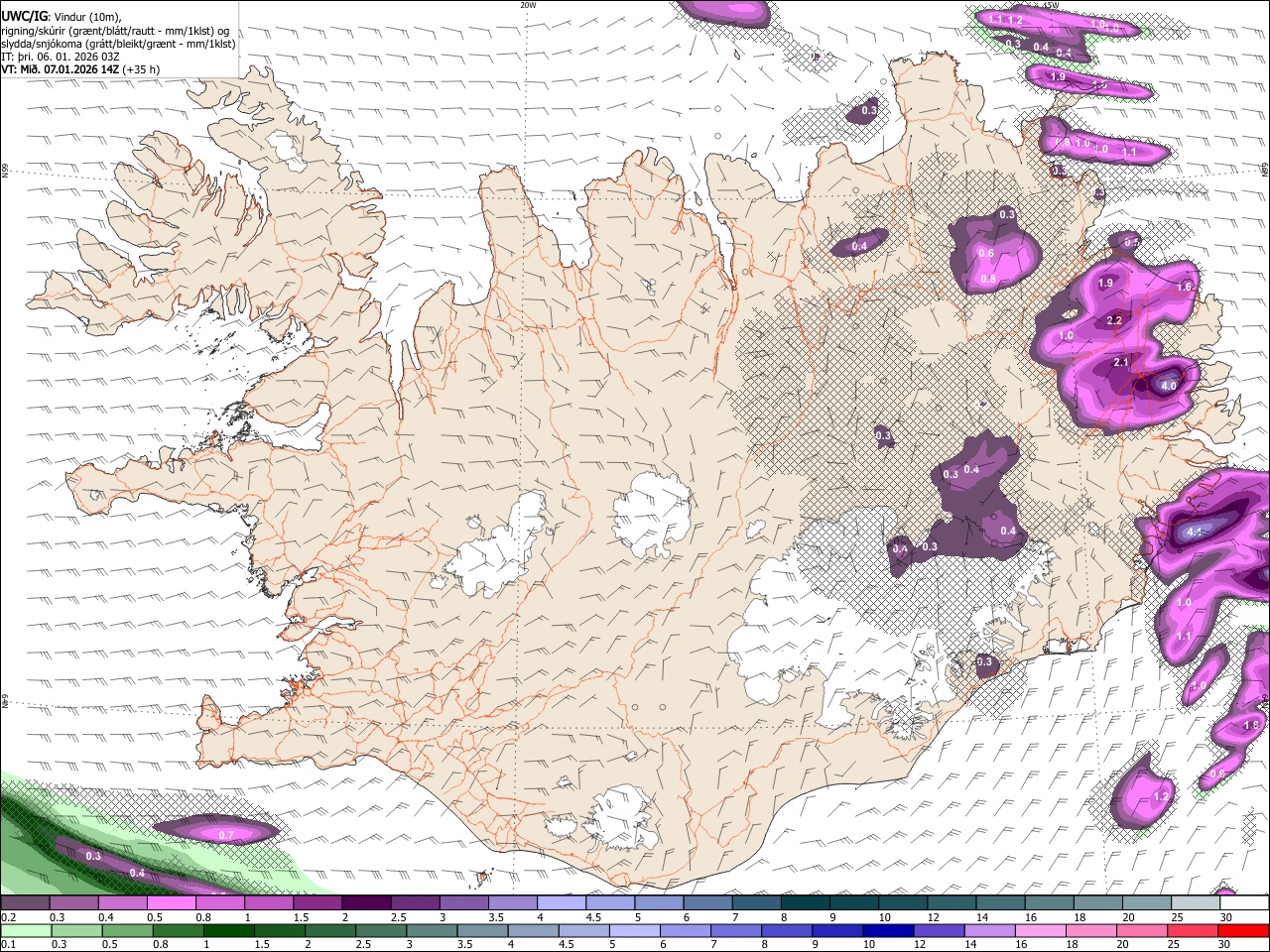Select bright pink snow legend swatch labeled 0.5
1270x952 pixels.
click(171, 903)
